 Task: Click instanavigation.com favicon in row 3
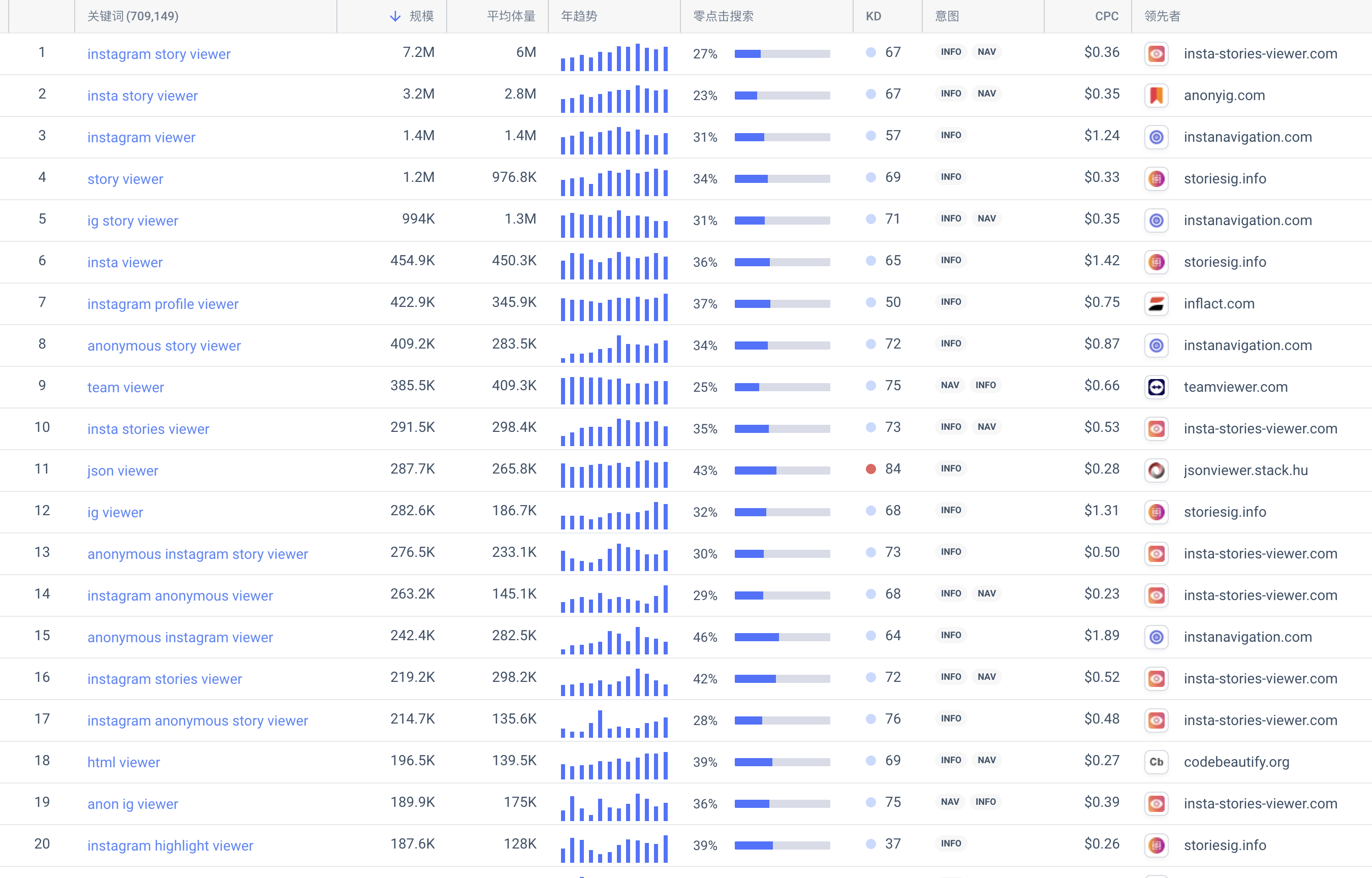[1156, 137]
